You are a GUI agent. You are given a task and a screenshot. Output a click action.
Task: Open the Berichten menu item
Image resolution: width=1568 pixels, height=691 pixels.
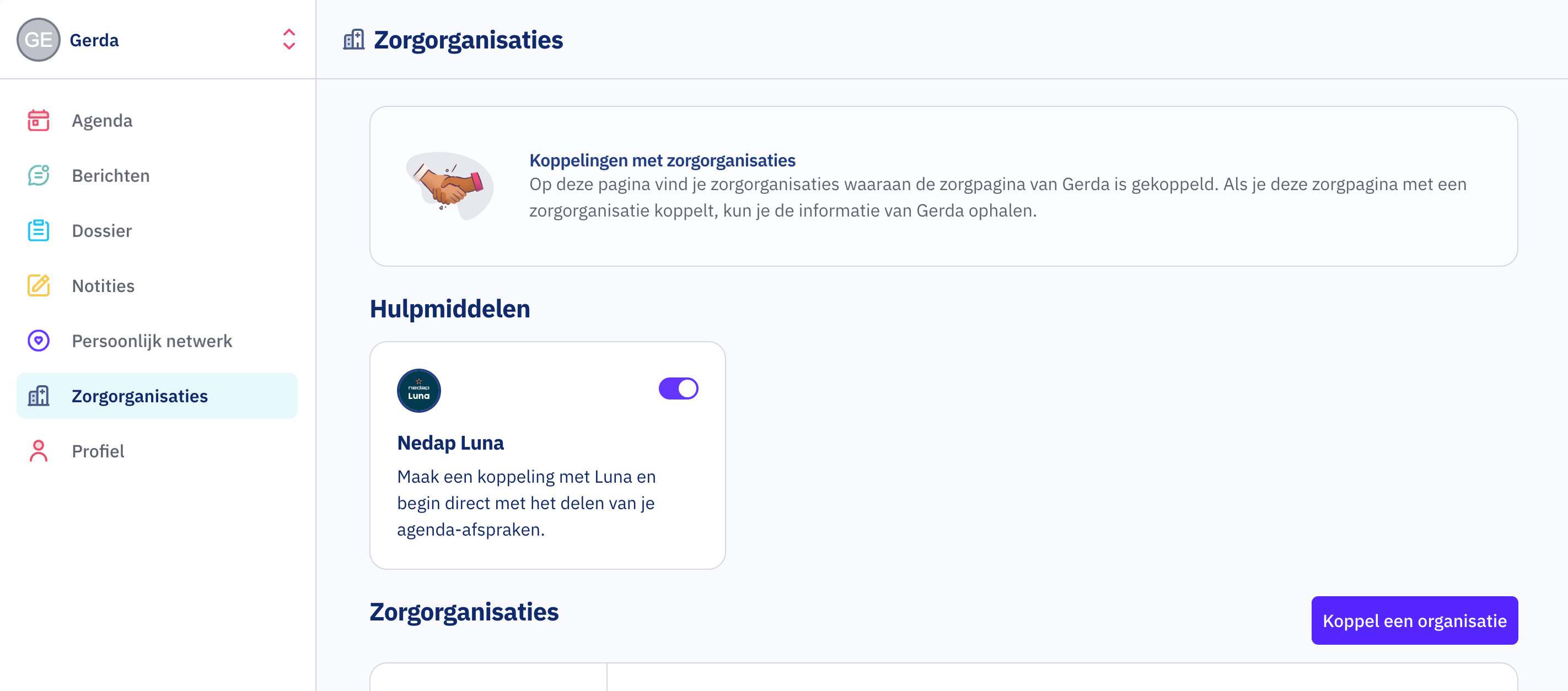pyautogui.click(x=111, y=176)
